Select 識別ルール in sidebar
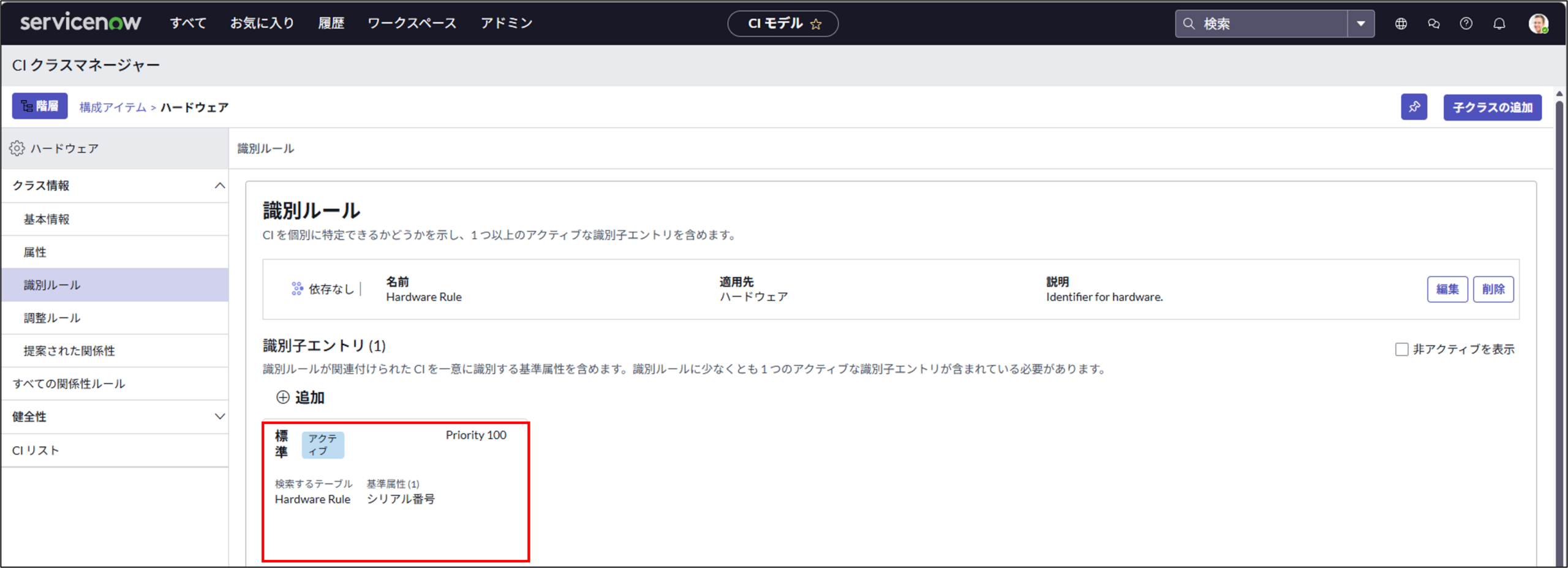 115,285
